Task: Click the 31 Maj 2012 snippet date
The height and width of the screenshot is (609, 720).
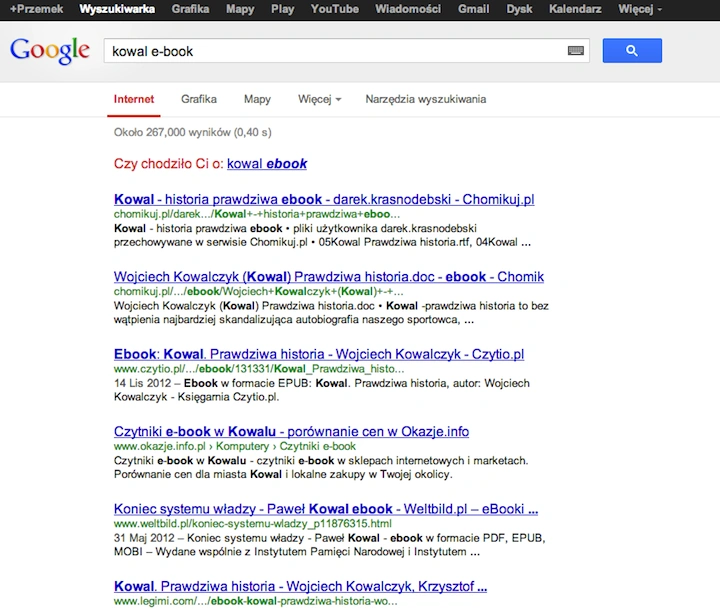Action: pos(144,538)
